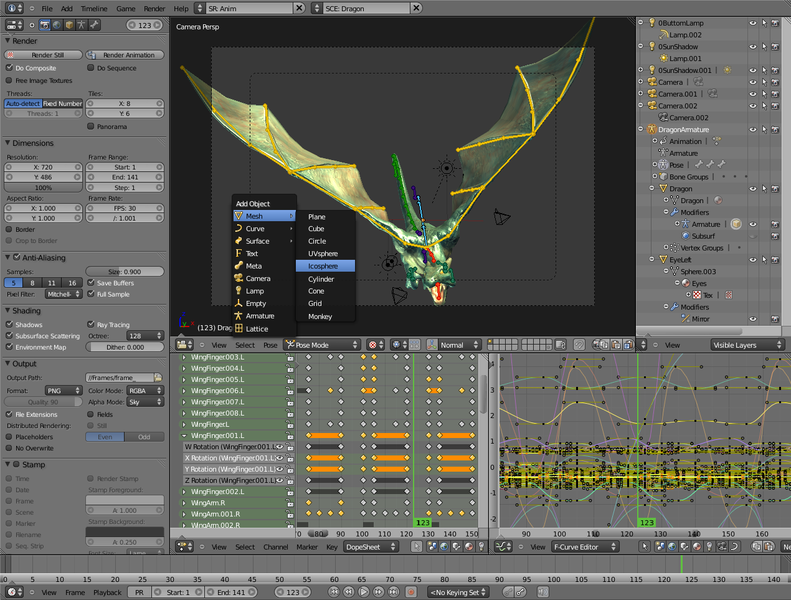Collapse the Output panel
Image resolution: width=791 pixels, height=600 pixels.
tap(8, 363)
